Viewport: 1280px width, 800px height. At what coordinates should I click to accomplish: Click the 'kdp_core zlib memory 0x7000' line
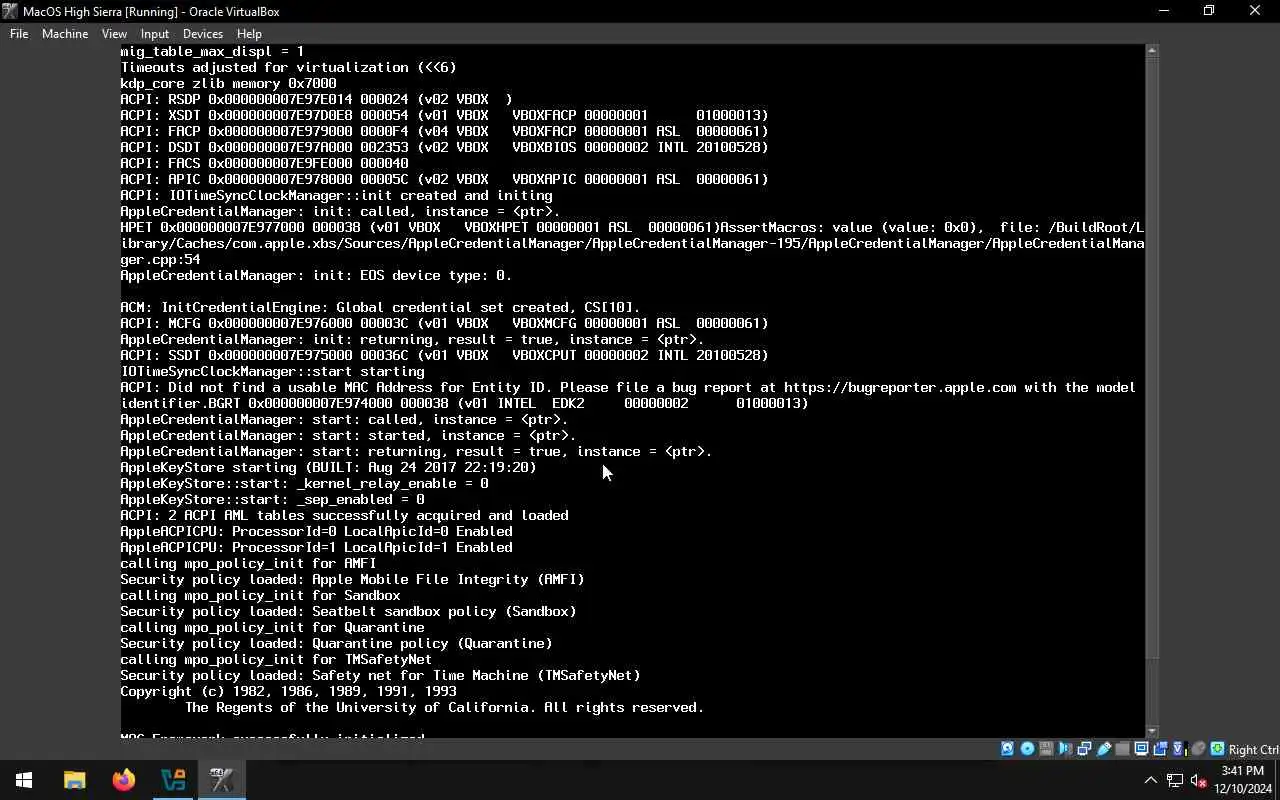coord(228,83)
